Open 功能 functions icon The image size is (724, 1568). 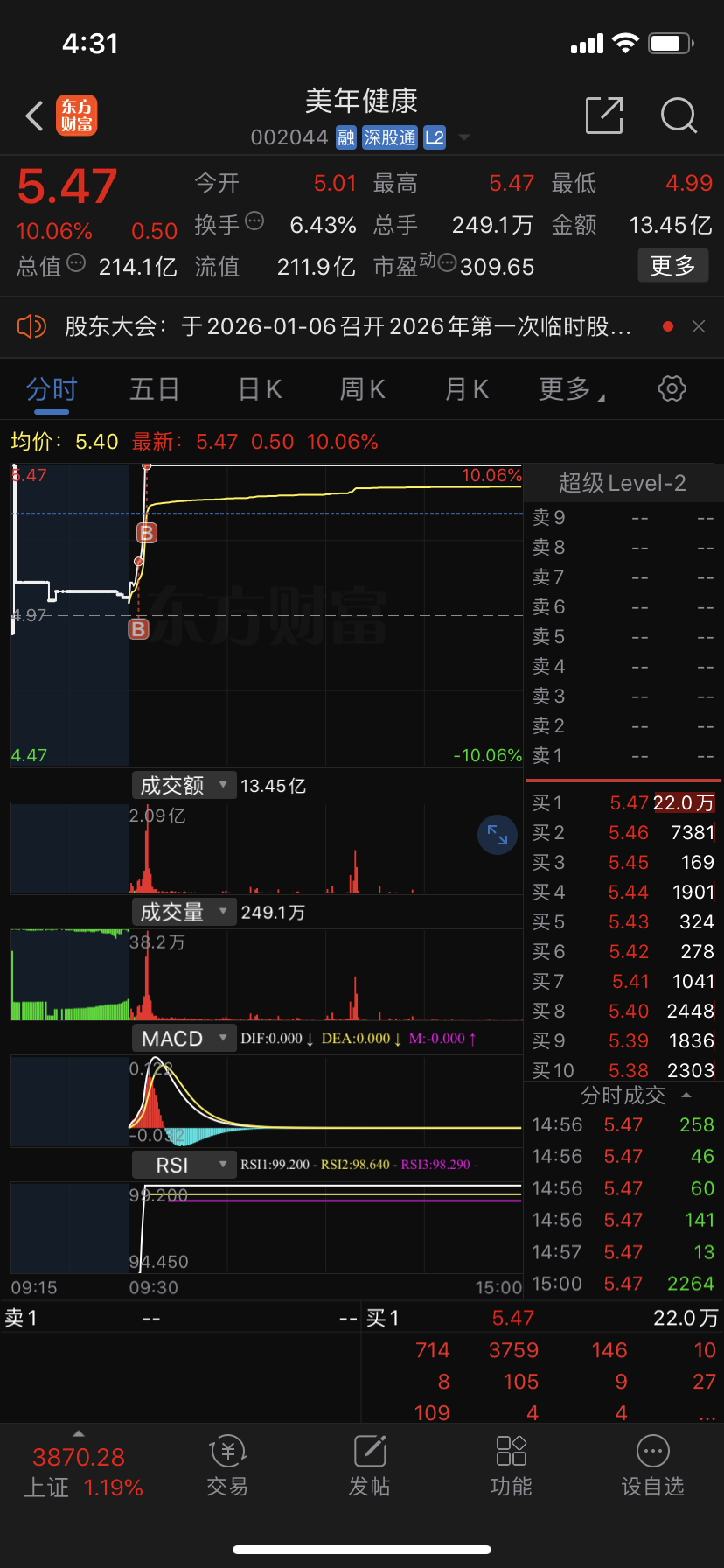(x=512, y=1466)
